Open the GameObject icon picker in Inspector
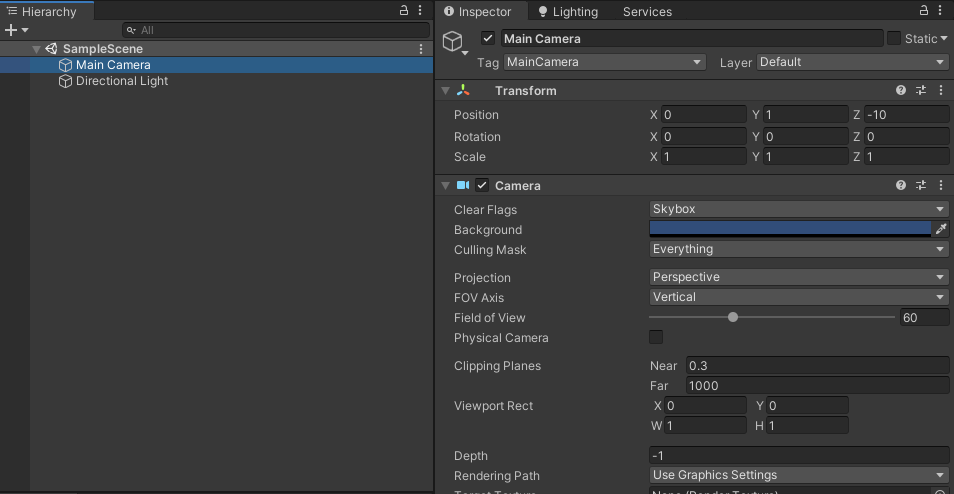Viewport: 954px width, 494px height. [454, 43]
